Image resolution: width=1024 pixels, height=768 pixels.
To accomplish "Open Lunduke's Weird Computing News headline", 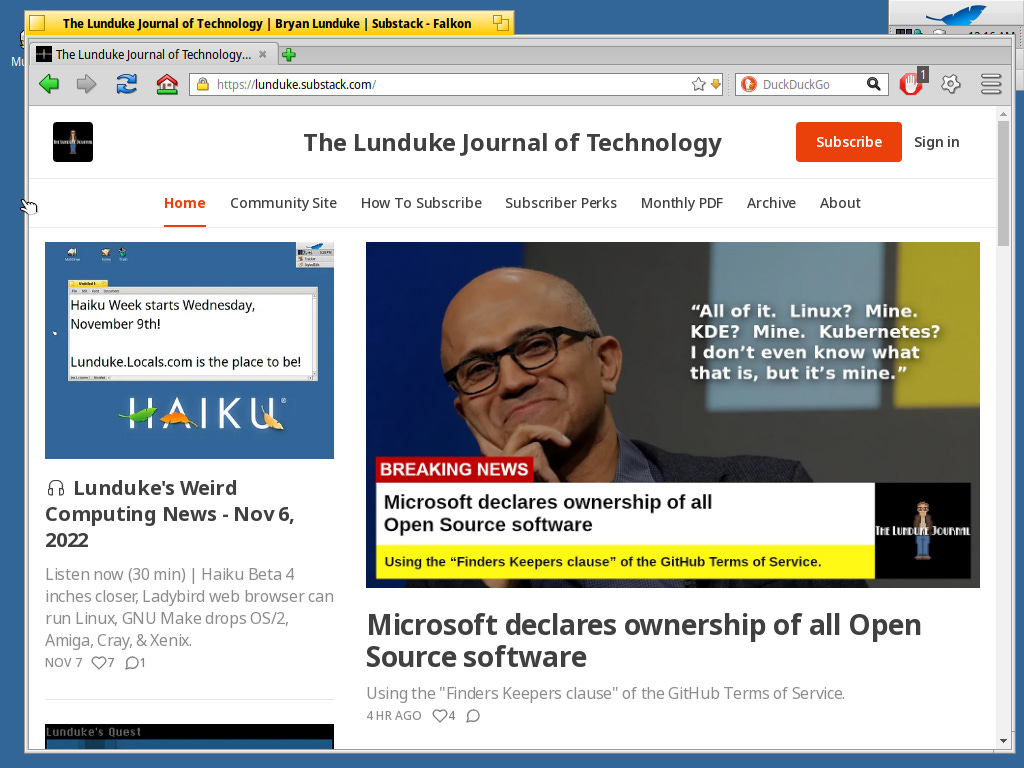I will click(170, 514).
